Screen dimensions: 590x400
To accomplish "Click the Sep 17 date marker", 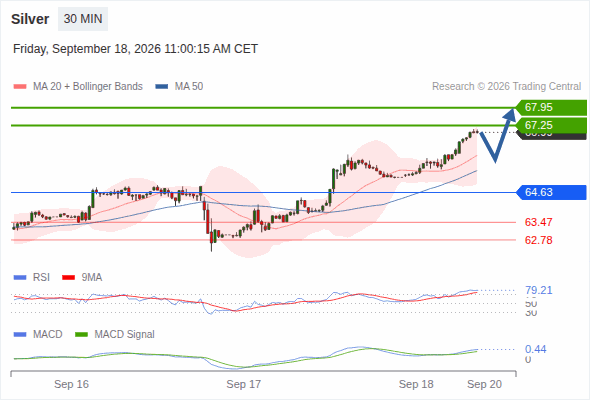I will coord(243,384).
